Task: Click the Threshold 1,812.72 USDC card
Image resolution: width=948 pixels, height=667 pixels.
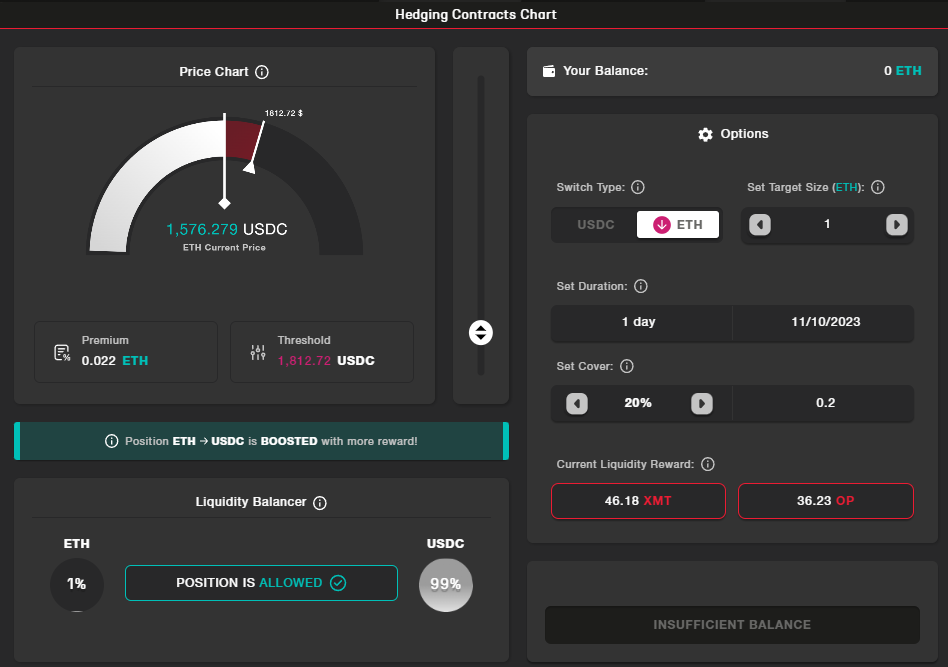Action: [x=322, y=352]
